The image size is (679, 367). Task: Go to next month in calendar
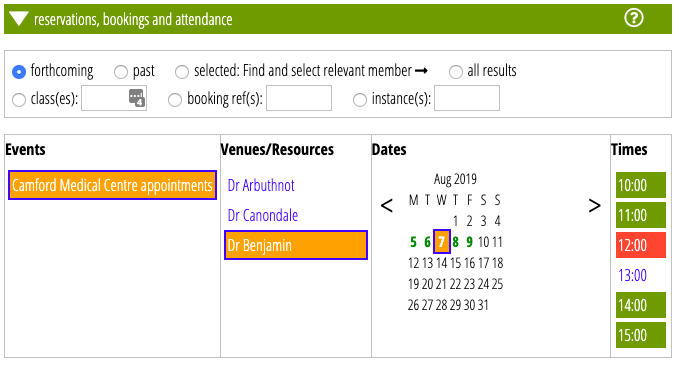(x=595, y=205)
